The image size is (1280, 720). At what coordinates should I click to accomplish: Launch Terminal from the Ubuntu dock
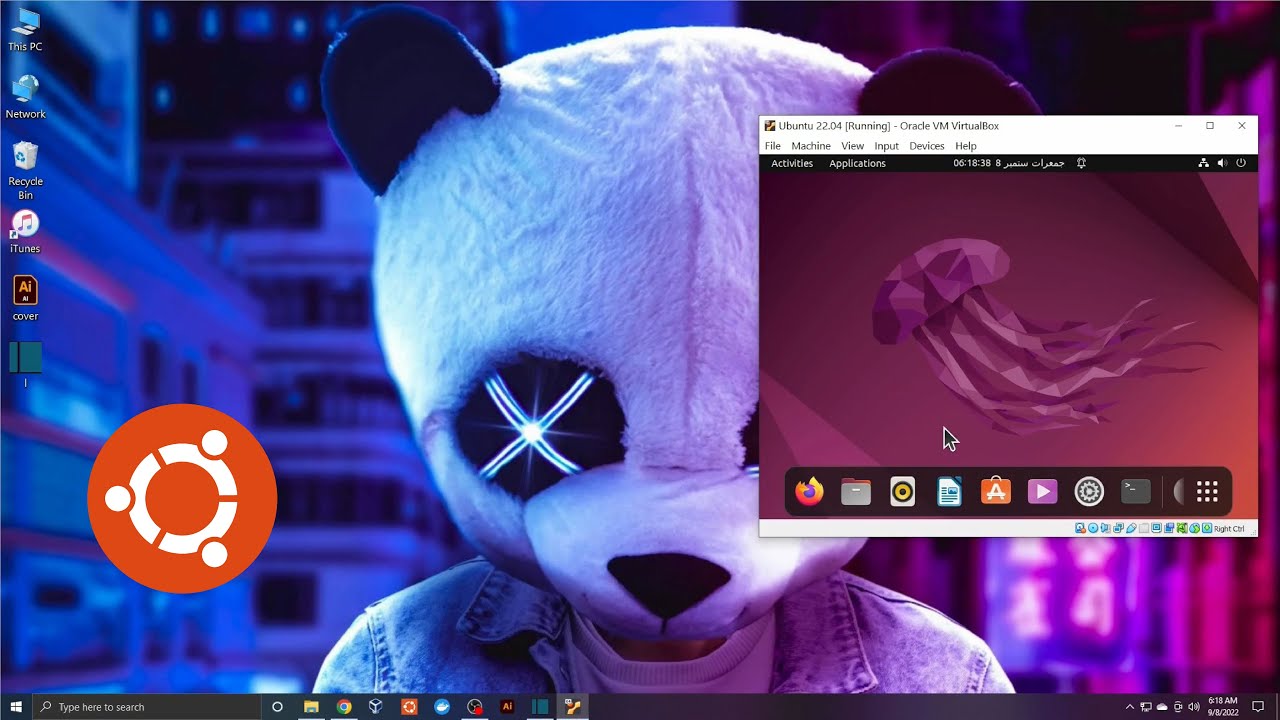(x=1135, y=491)
